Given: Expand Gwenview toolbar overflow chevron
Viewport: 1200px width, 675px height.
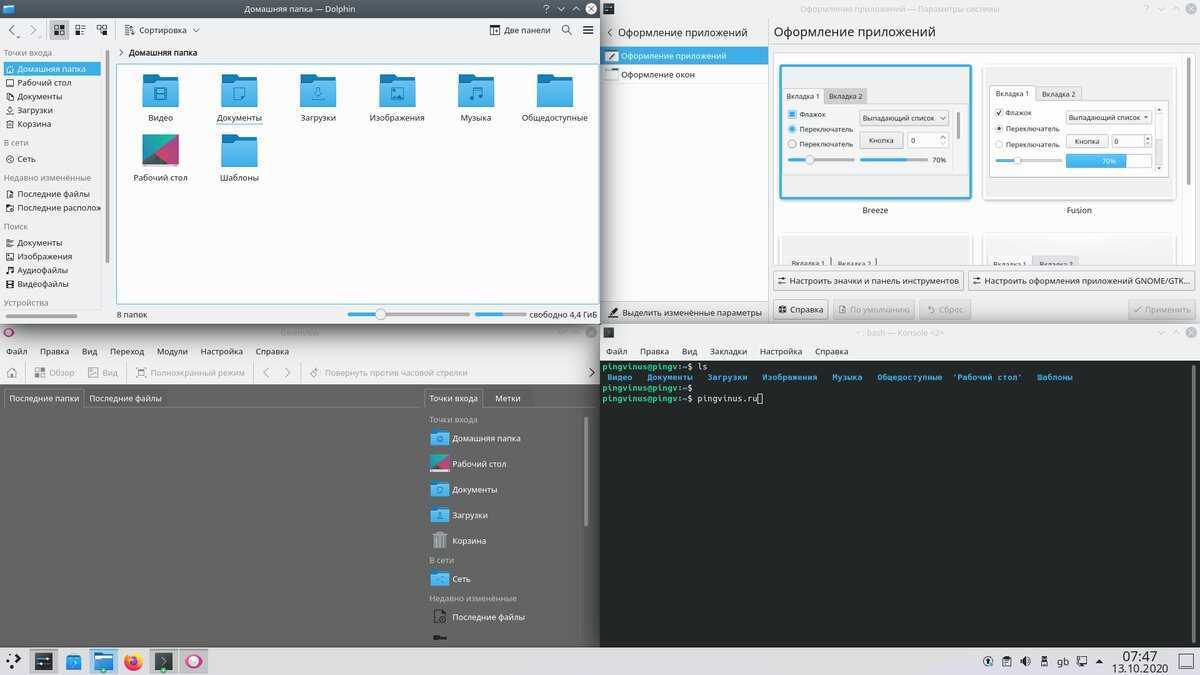Looking at the screenshot, I should (590, 372).
